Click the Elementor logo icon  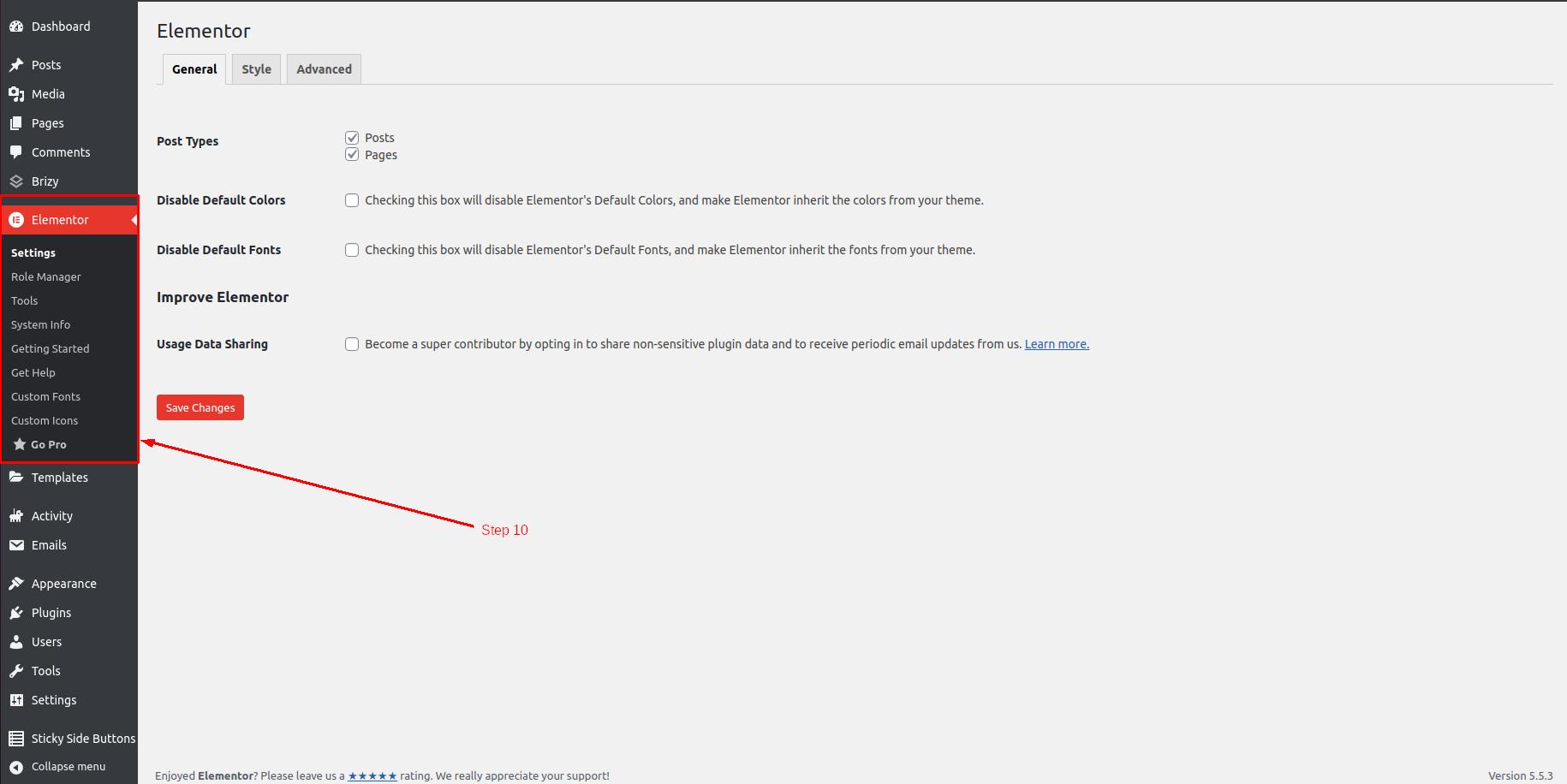click(x=16, y=220)
